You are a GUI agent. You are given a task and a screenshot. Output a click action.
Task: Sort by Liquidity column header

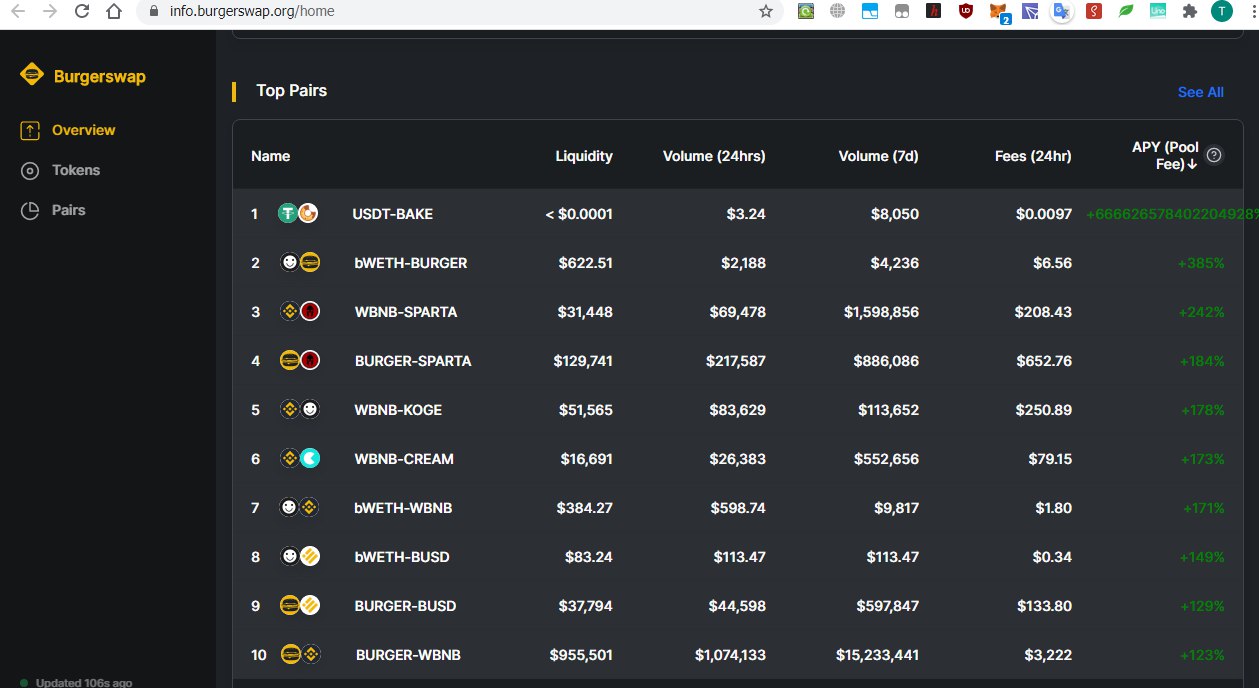click(x=584, y=156)
